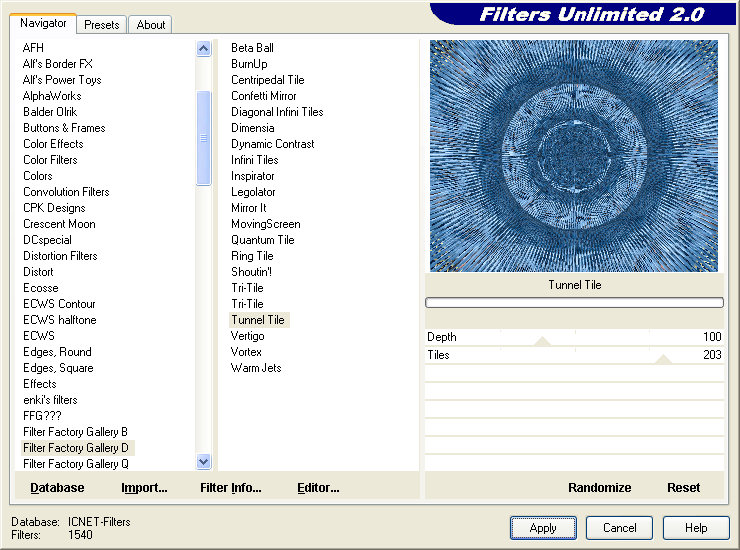The height and width of the screenshot is (550, 740).
Task: Open the About tab
Action: (x=151, y=25)
